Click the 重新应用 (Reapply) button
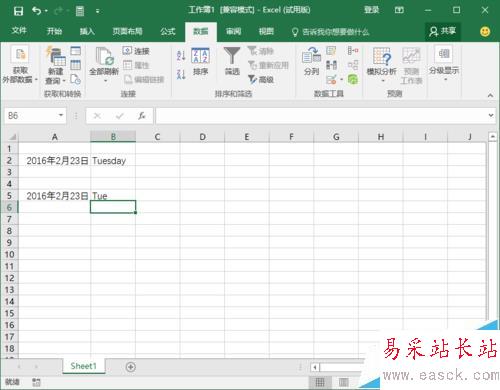This screenshot has width=500, height=390. click(268, 65)
